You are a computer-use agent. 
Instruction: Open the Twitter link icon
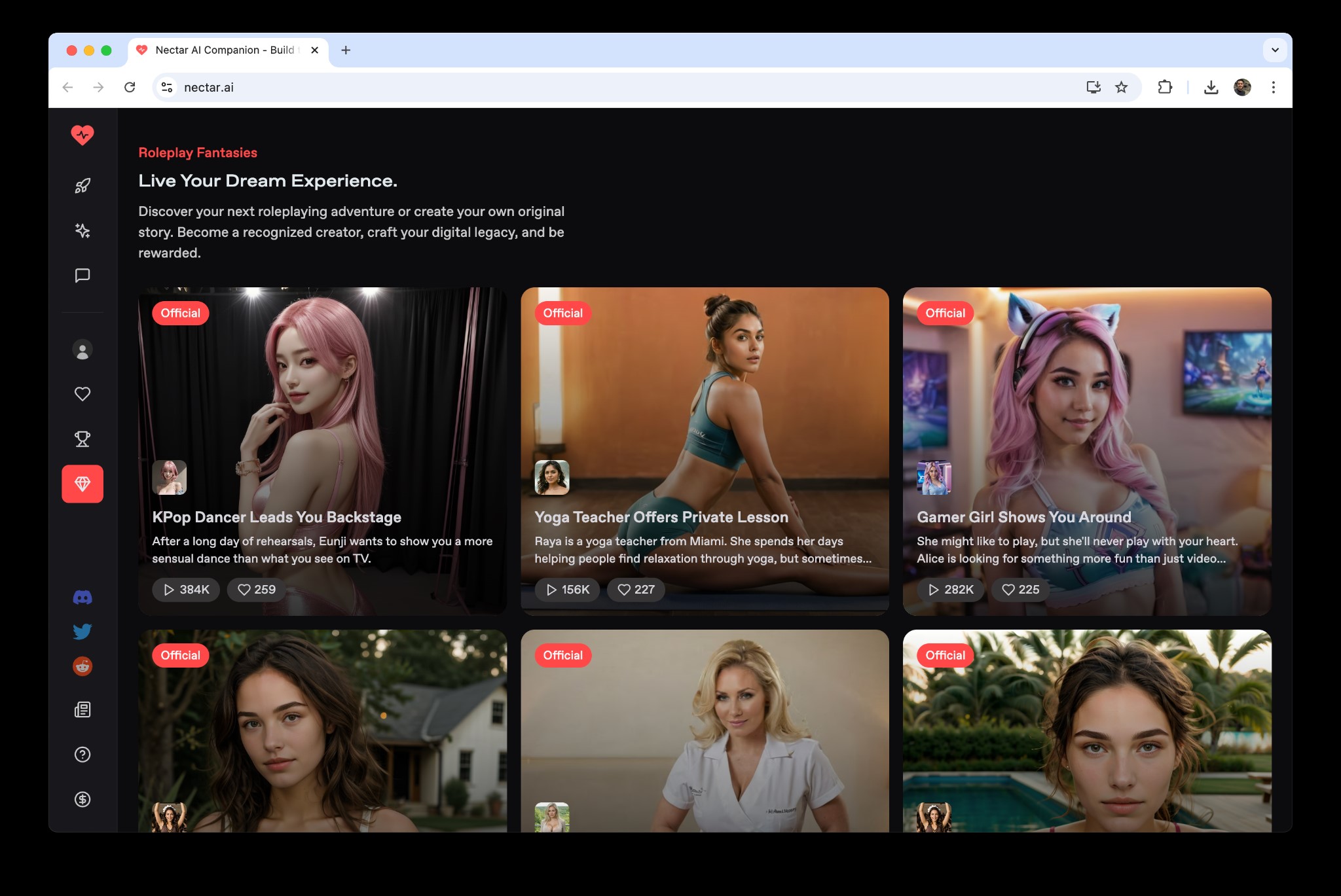83,632
